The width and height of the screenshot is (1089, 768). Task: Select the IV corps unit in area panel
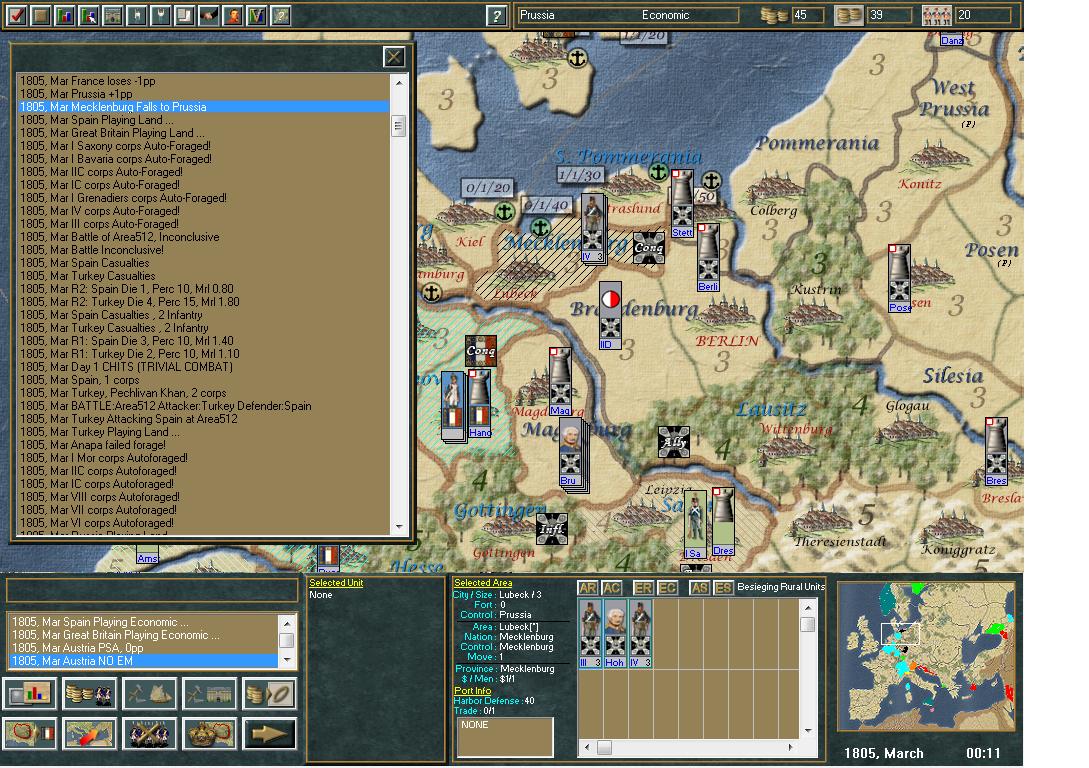pos(640,634)
